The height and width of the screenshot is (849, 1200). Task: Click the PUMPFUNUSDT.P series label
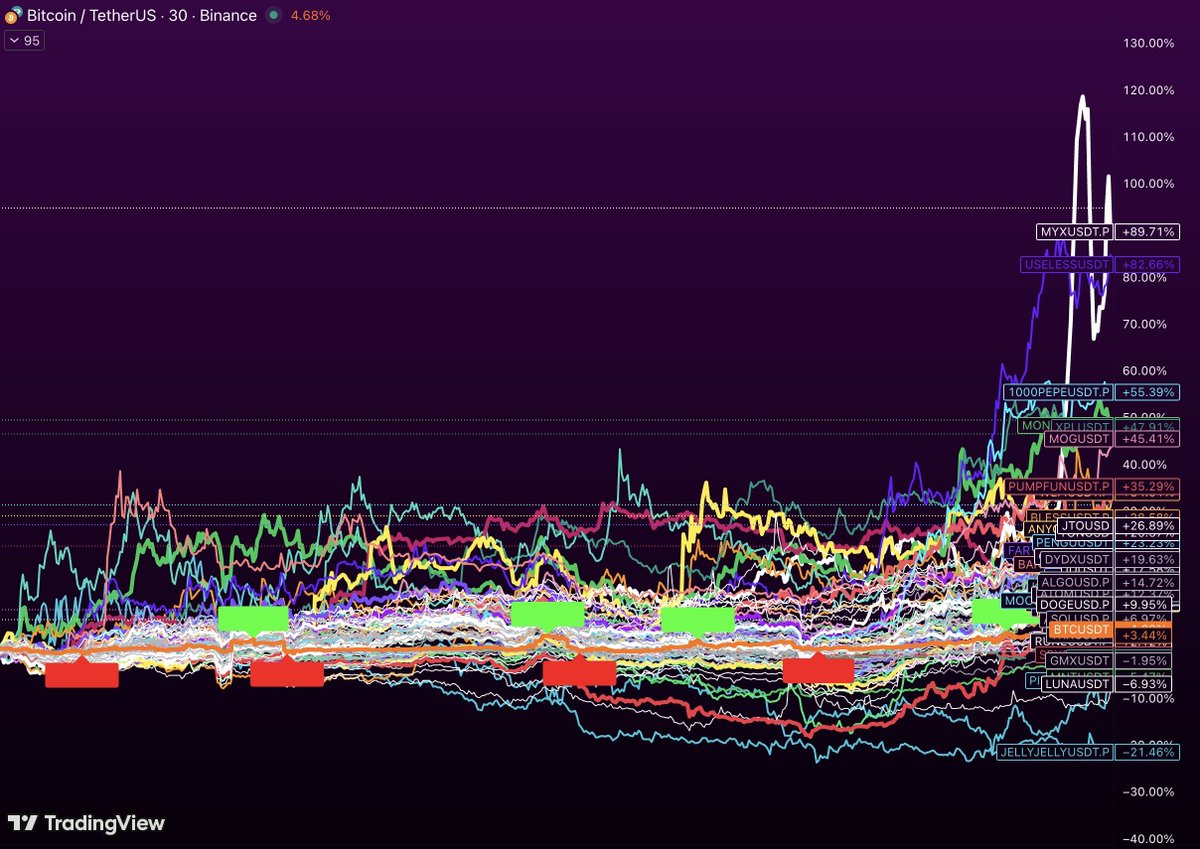(1058, 486)
